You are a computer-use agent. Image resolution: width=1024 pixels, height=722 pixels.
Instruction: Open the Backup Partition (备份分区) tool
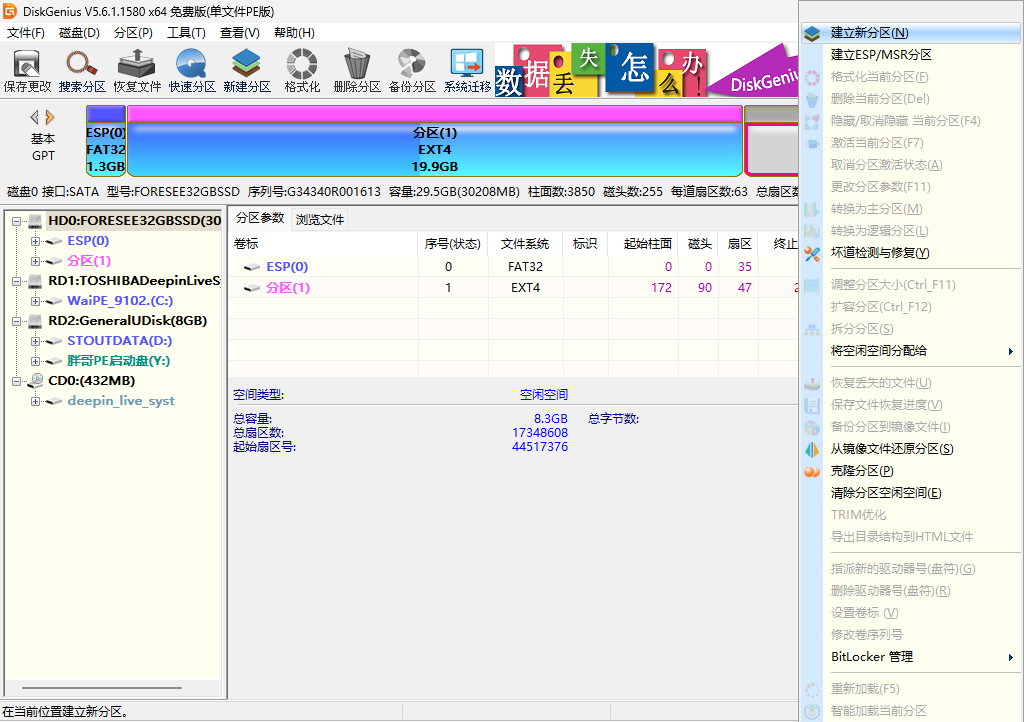(x=411, y=71)
